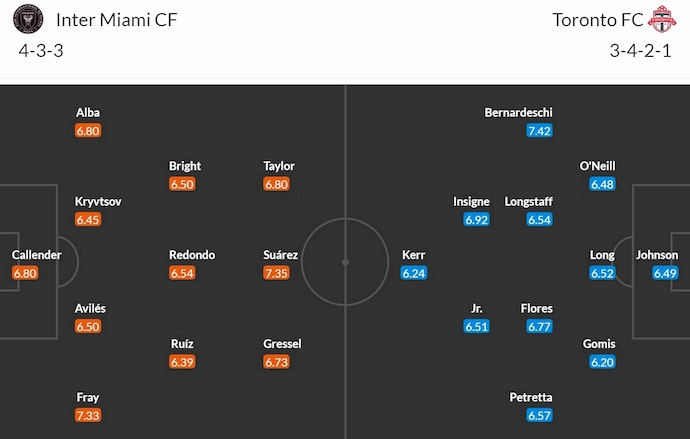This screenshot has height=439, width=690.
Task: Click O'Neill's 6.48 rating badge
Action: (x=602, y=184)
